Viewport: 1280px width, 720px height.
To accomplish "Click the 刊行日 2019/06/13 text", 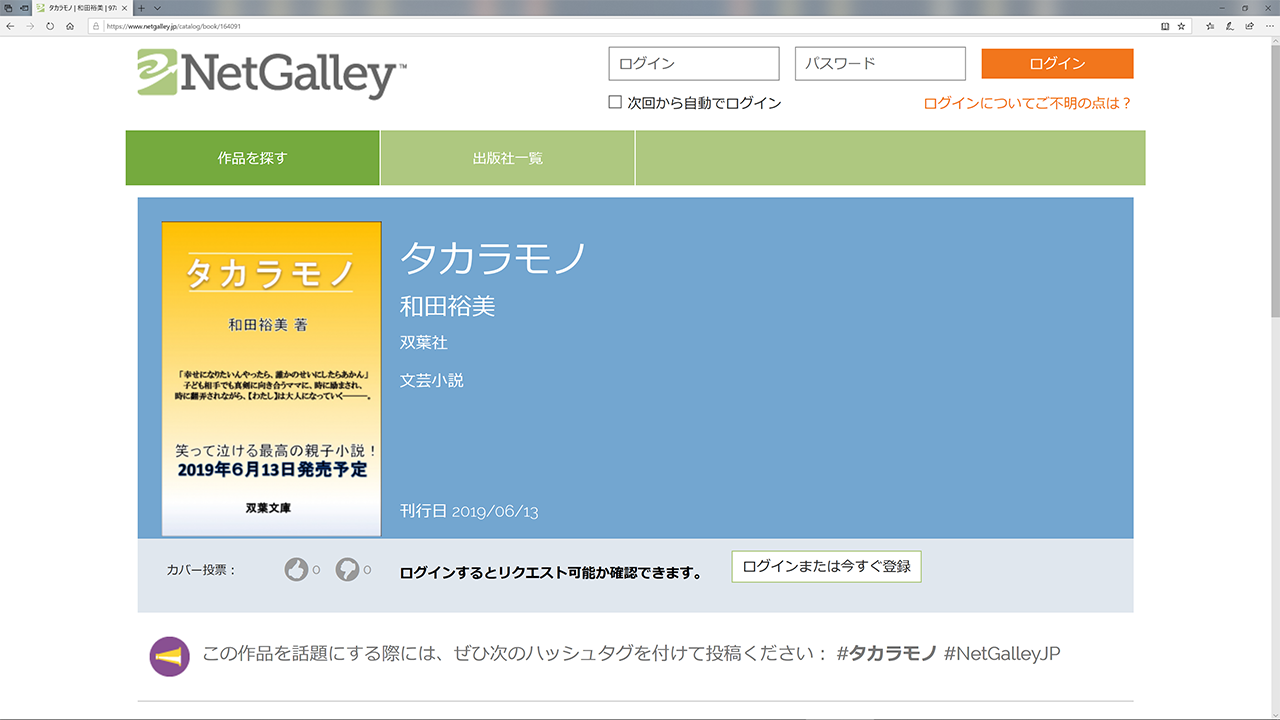I will [469, 512].
